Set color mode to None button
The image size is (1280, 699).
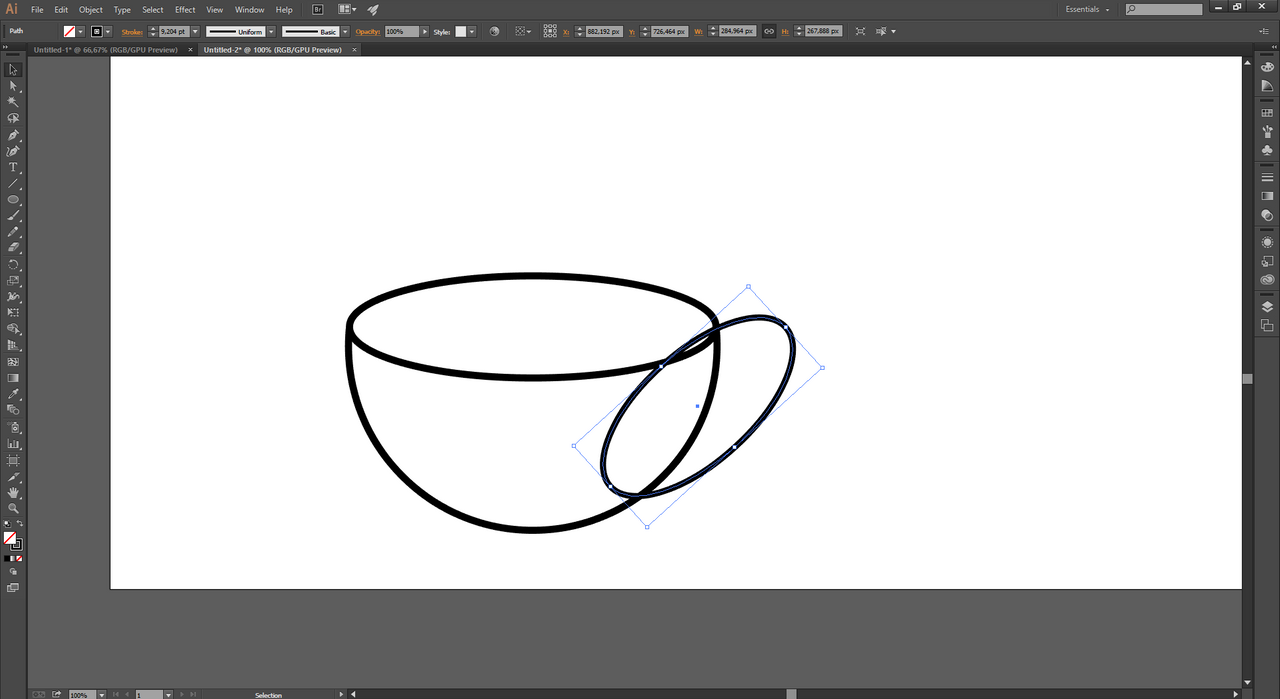pyautogui.click(x=19, y=558)
